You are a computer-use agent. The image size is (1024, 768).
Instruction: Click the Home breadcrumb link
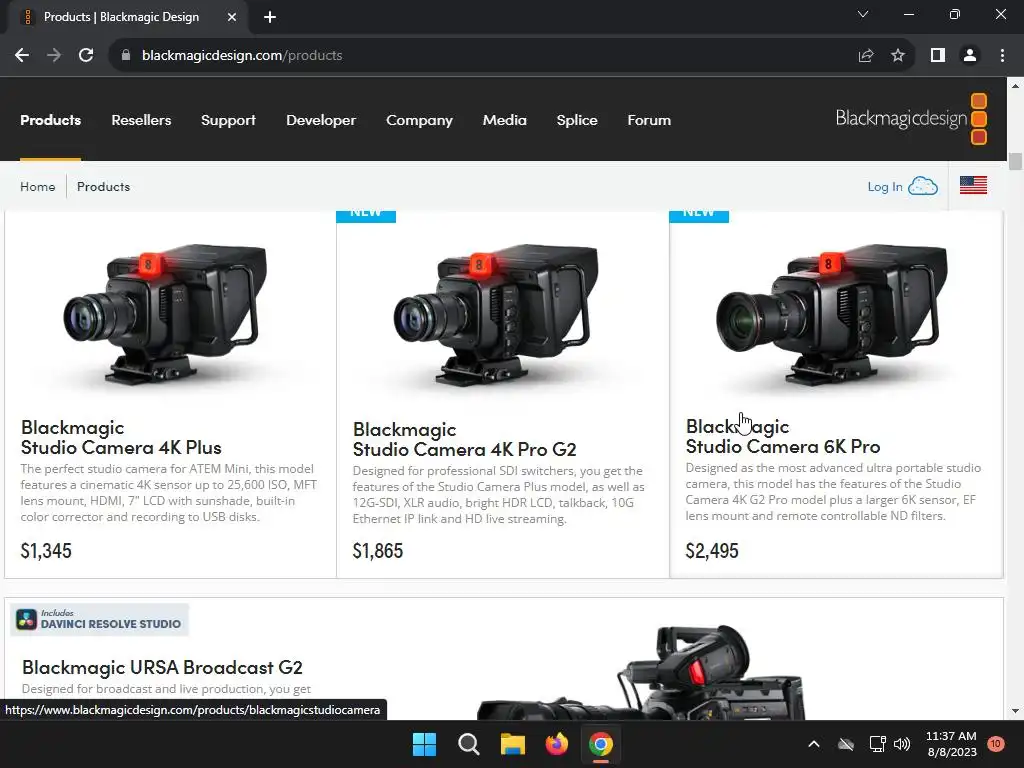[37, 187]
